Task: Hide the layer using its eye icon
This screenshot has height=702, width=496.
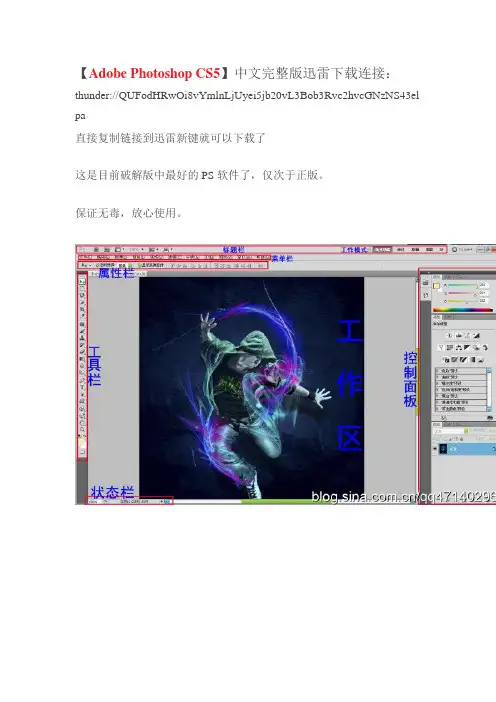Action: (435, 448)
